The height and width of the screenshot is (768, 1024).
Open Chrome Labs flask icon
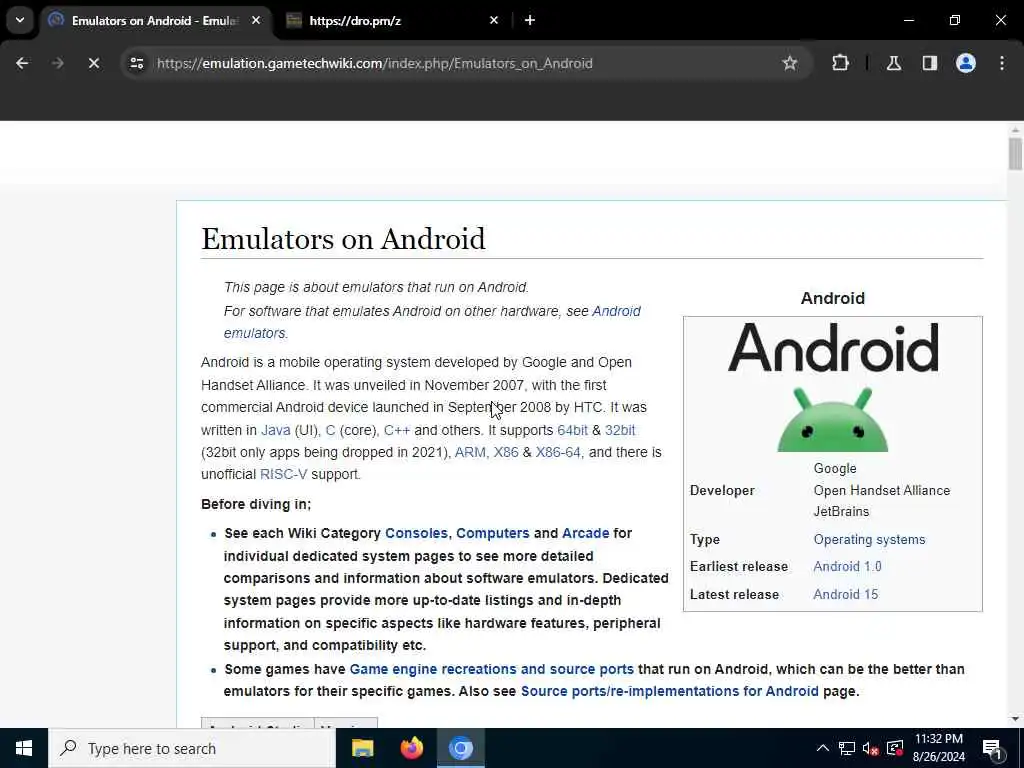pyautogui.click(x=894, y=63)
